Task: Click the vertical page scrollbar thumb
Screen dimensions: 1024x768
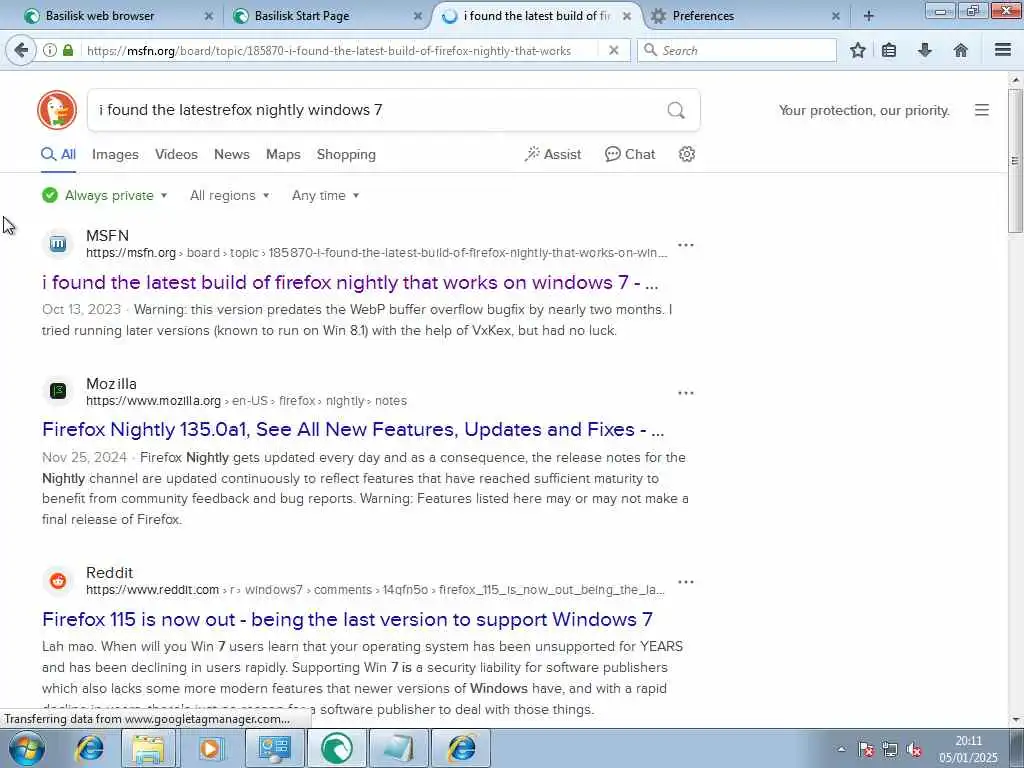Action: point(1015,160)
